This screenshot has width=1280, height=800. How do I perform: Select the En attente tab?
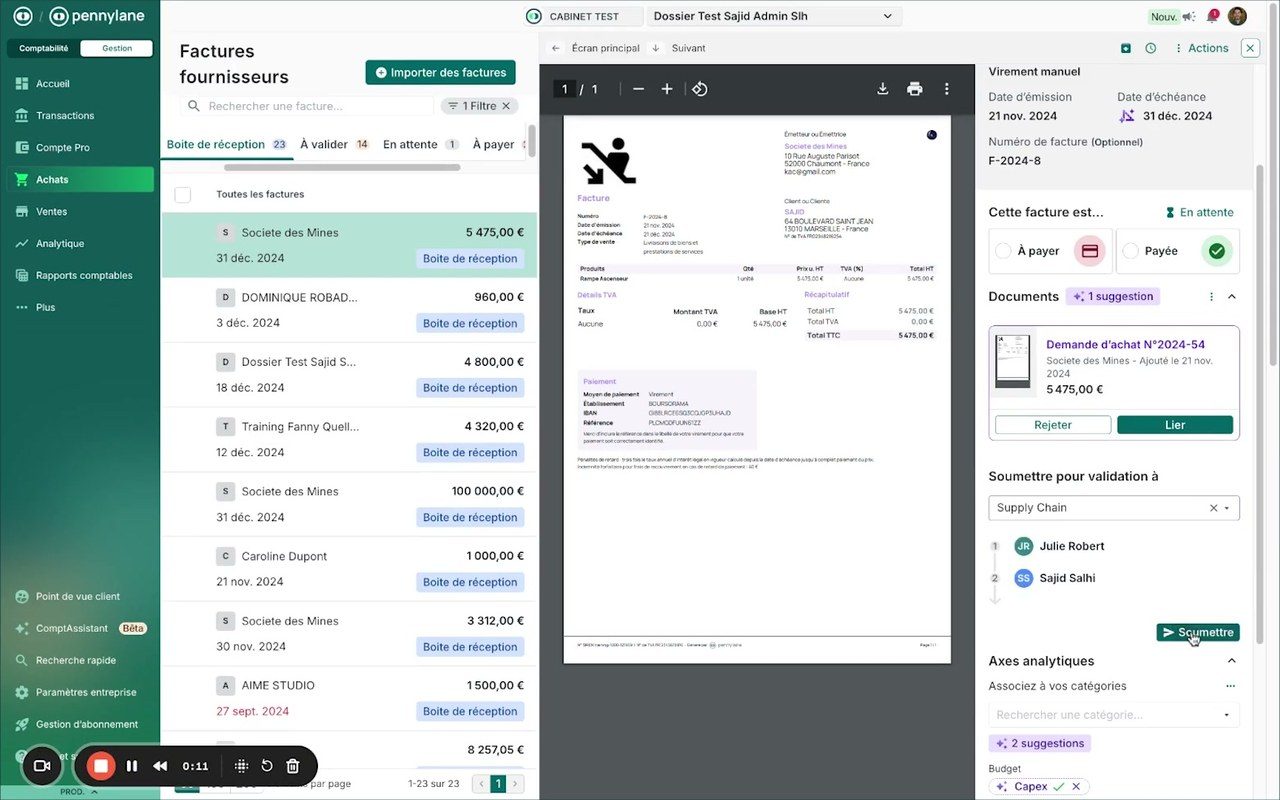(x=420, y=145)
